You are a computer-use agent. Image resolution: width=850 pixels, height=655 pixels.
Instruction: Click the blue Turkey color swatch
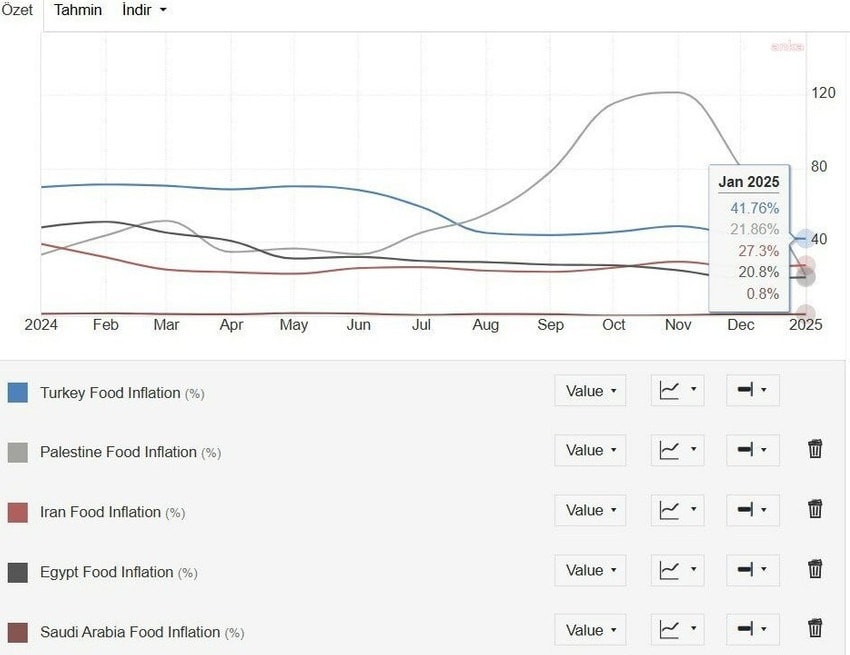(18, 392)
